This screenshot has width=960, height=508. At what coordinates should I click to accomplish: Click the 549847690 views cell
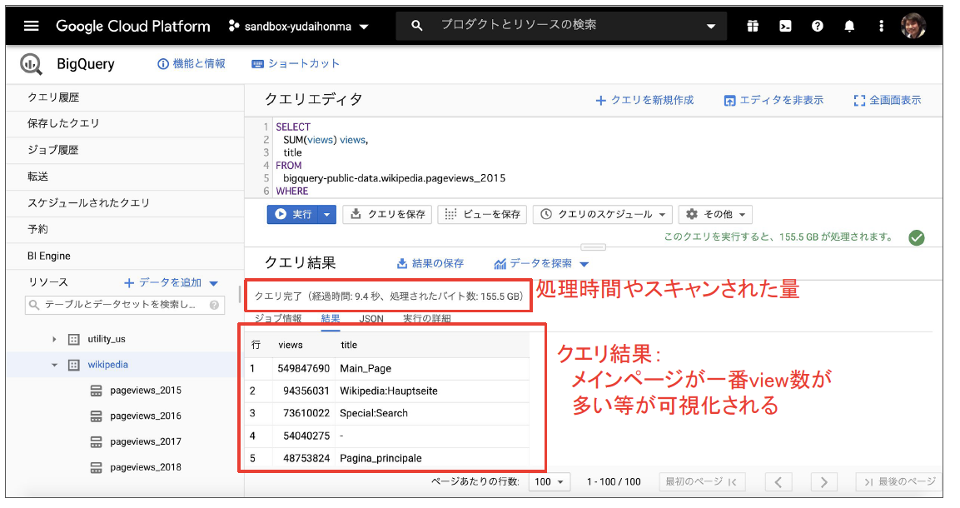304,368
